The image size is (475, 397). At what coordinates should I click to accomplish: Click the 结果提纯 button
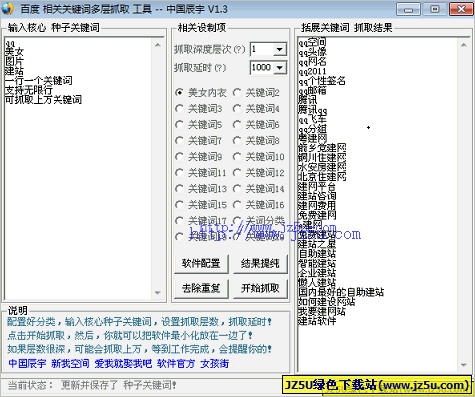(x=260, y=264)
